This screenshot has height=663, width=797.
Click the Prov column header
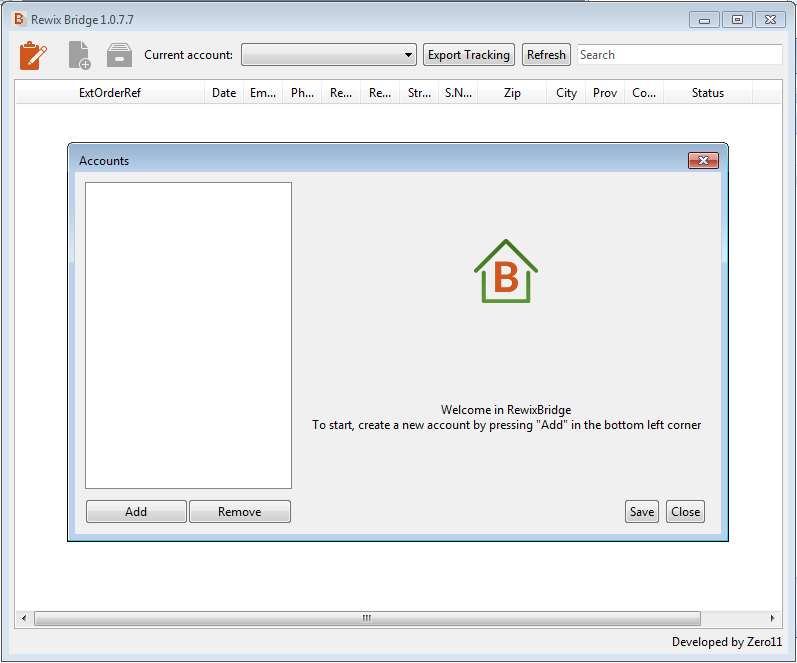(605, 93)
